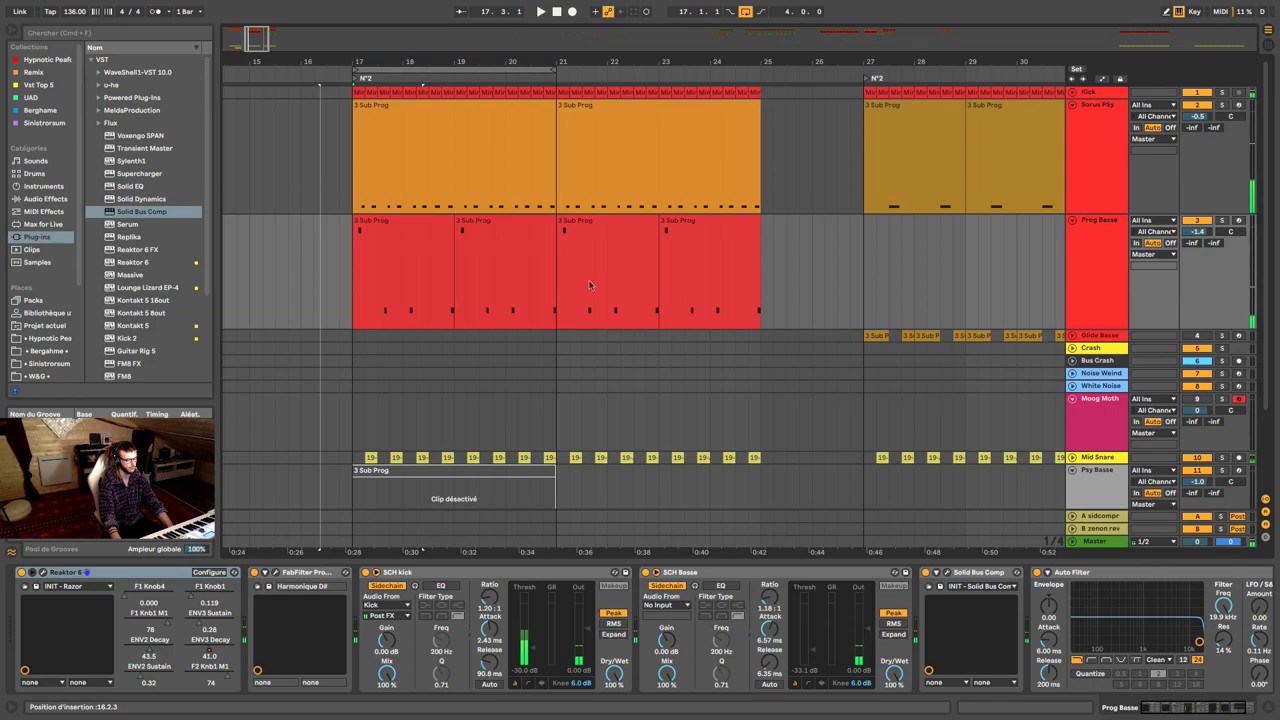
Task: Open Max for Live category
Action: [x=43, y=225]
